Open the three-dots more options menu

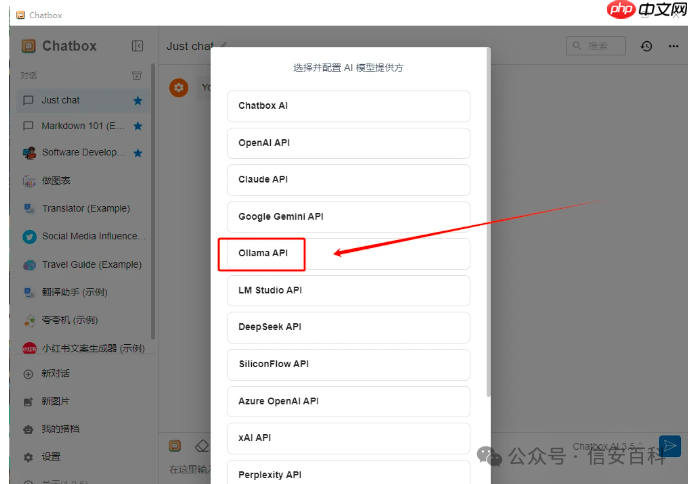tap(674, 46)
